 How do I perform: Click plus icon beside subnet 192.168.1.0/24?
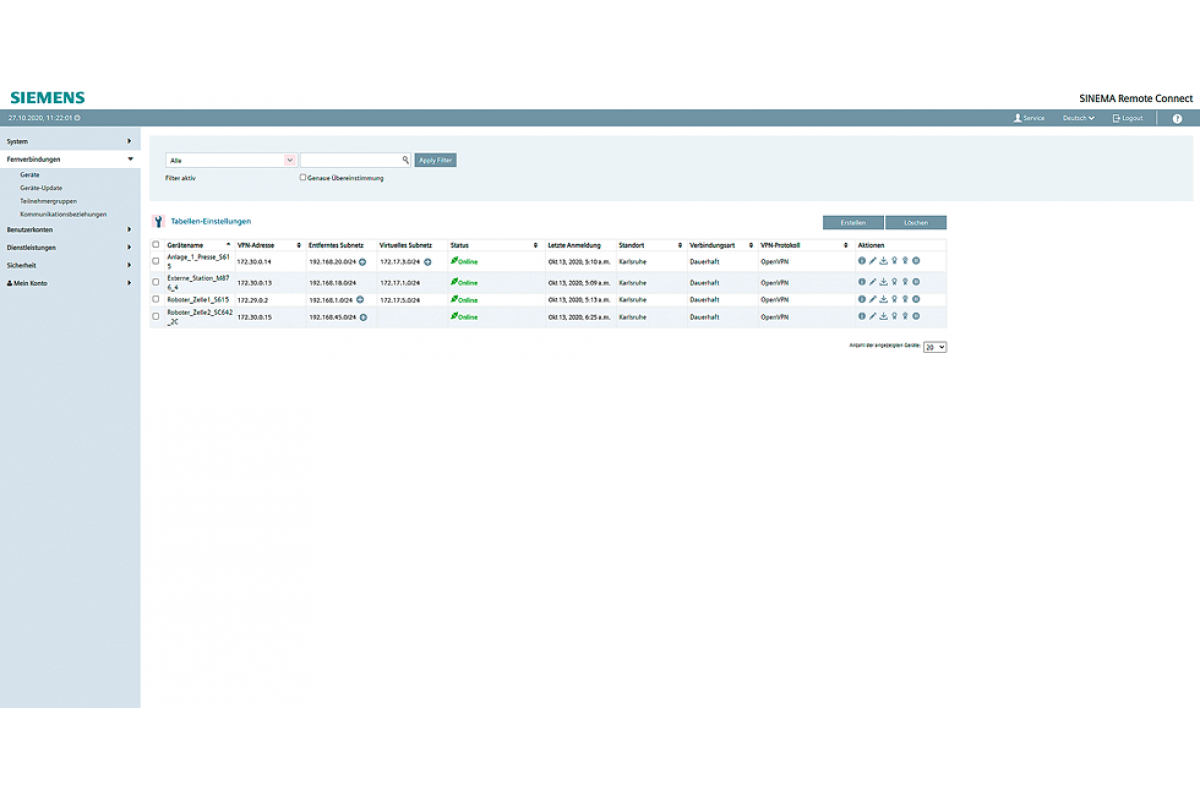point(360,299)
